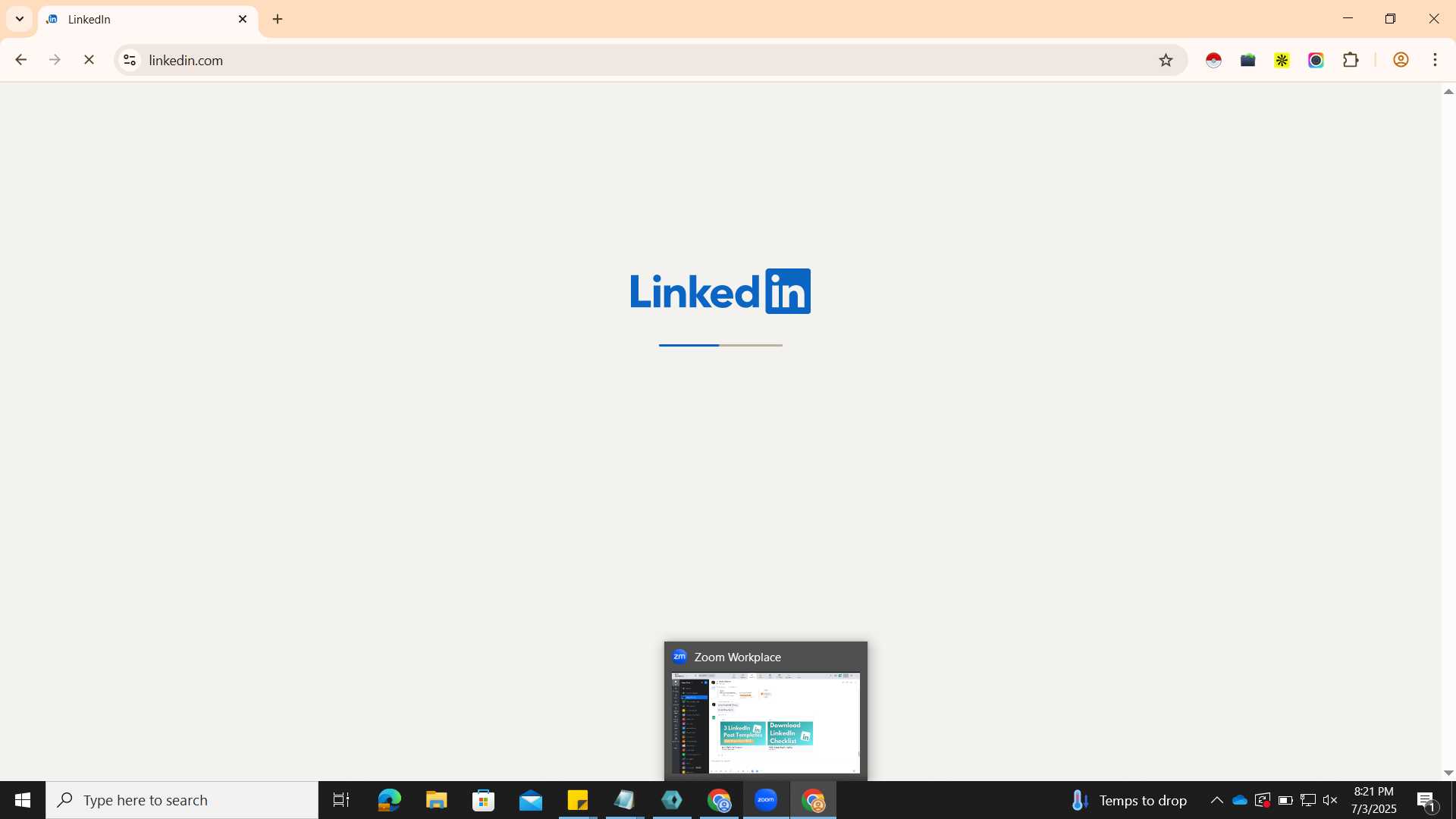Open the Mail app from taskbar
This screenshot has width=1456, height=819.
[530, 800]
